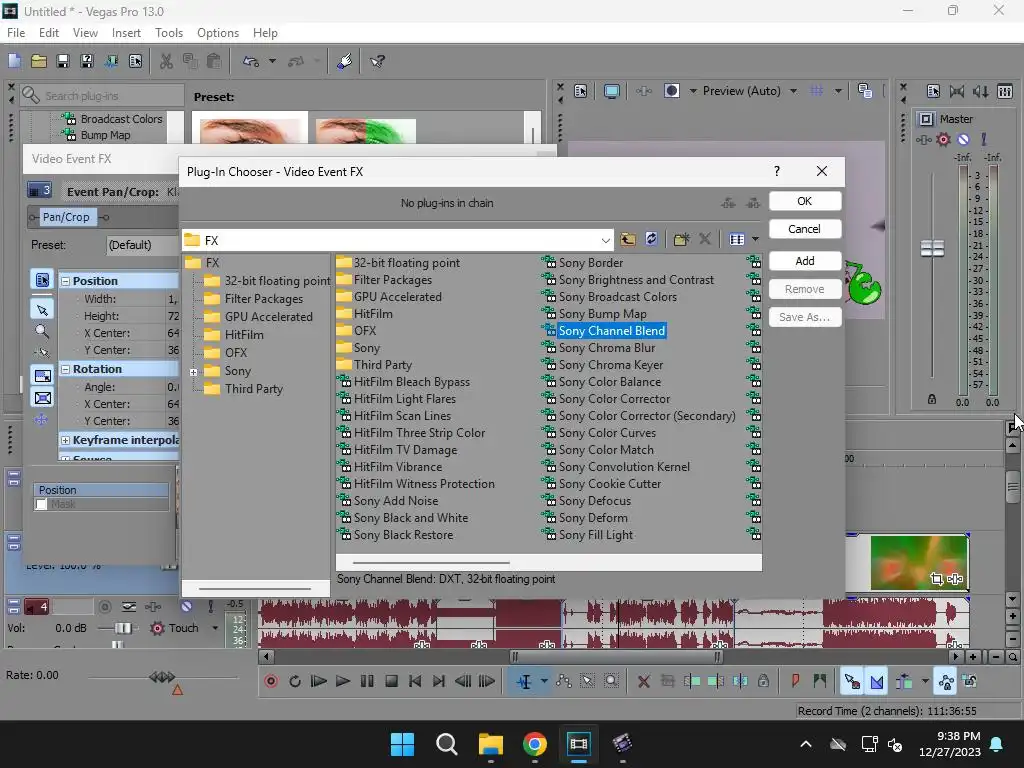Expand the Sony folder in tree

point(193,372)
